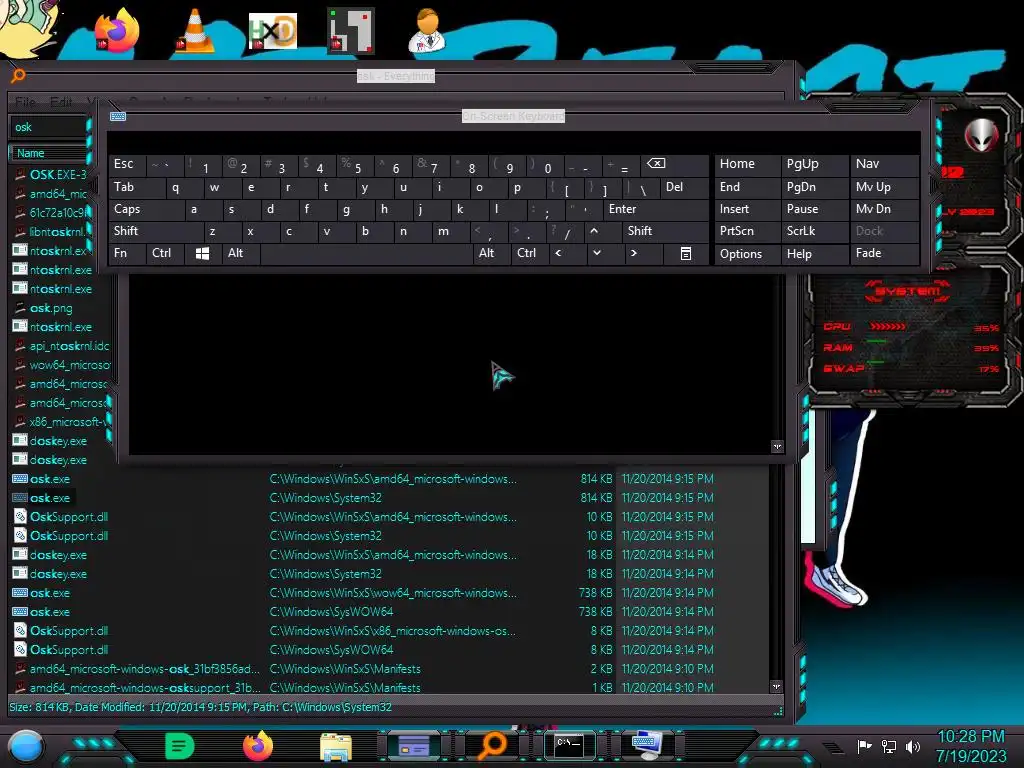Toggle the Fn key
The height and width of the screenshot is (768, 1024).
[127, 253]
